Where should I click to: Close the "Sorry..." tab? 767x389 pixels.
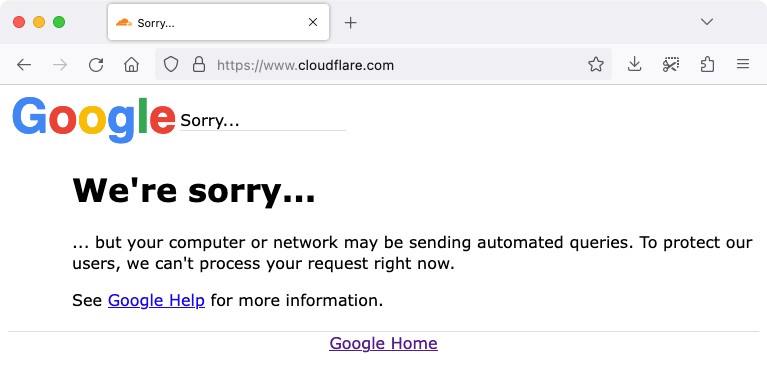click(x=313, y=22)
